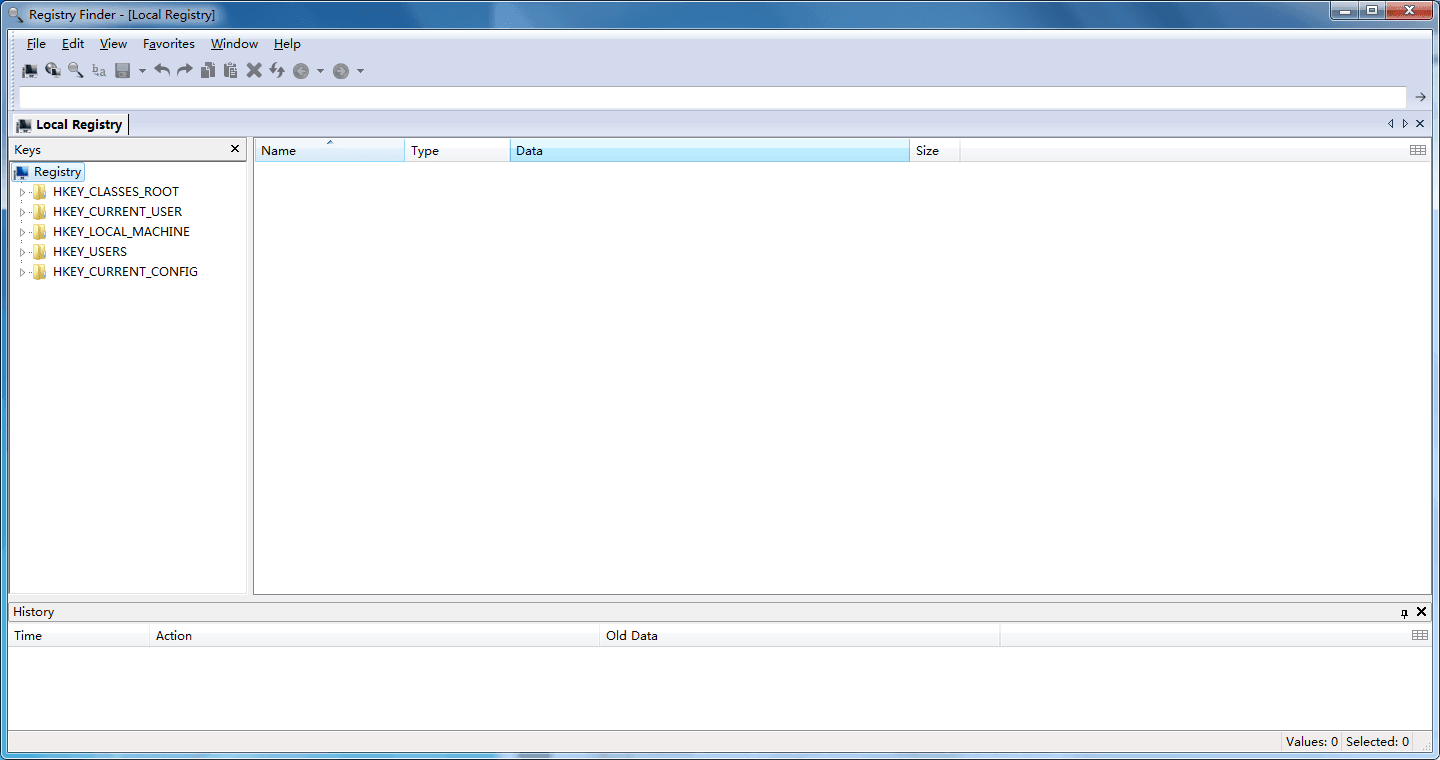The width and height of the screenshot is (1440, 760).
Task: Open the Window menu
Action: point(234,44)
